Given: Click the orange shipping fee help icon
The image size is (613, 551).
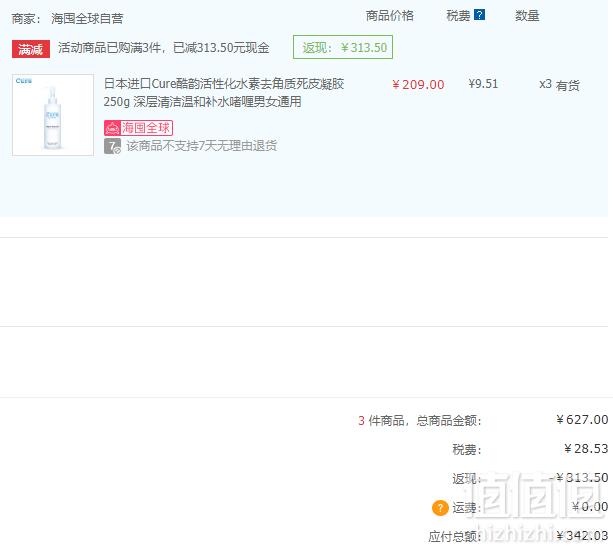Looking at the screenshot, I should pyautogui.click(x=440, y=508).
